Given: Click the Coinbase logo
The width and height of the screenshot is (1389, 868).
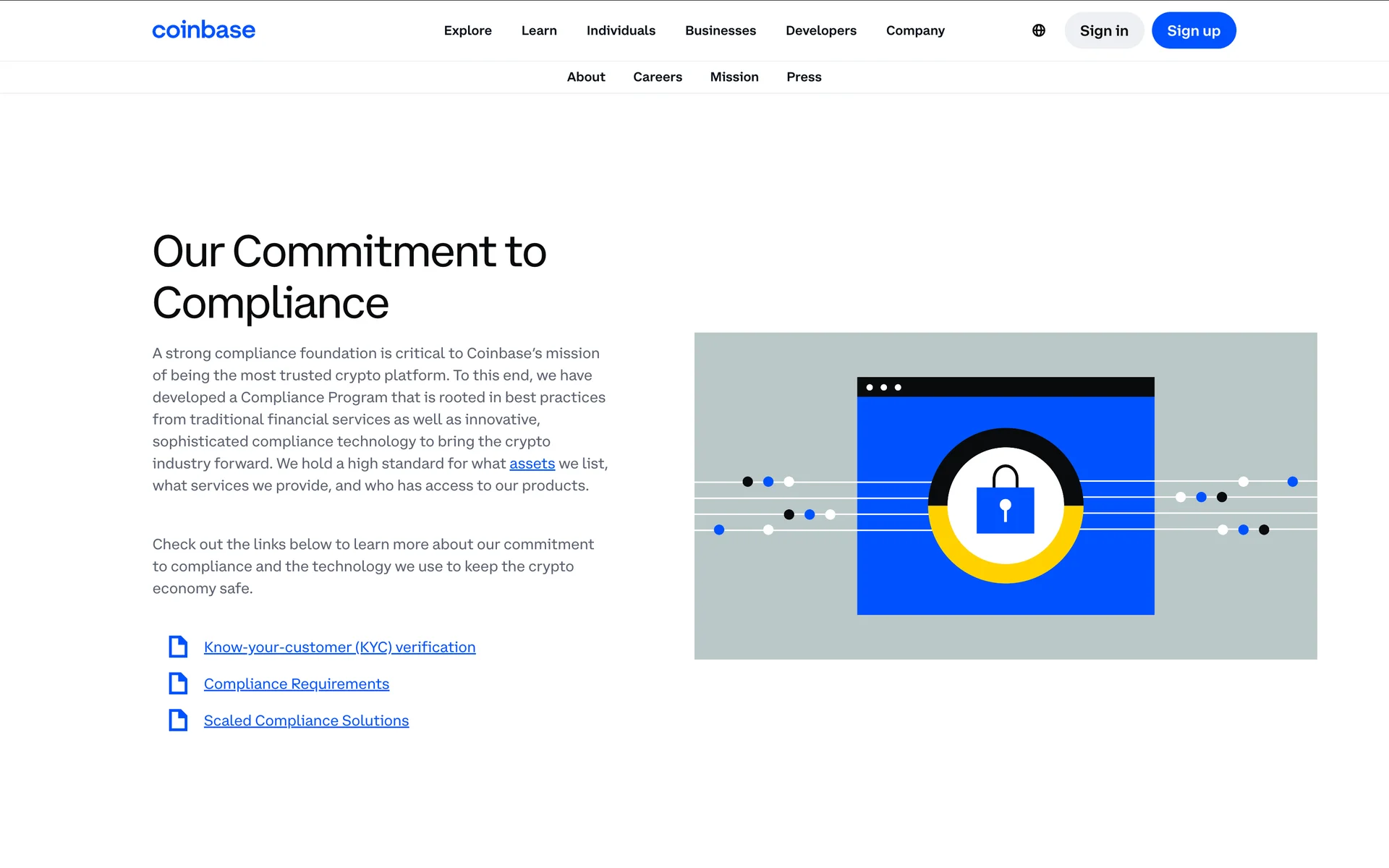Looking at the screenshot, I should pyautogui.click(x=203, y=30).
